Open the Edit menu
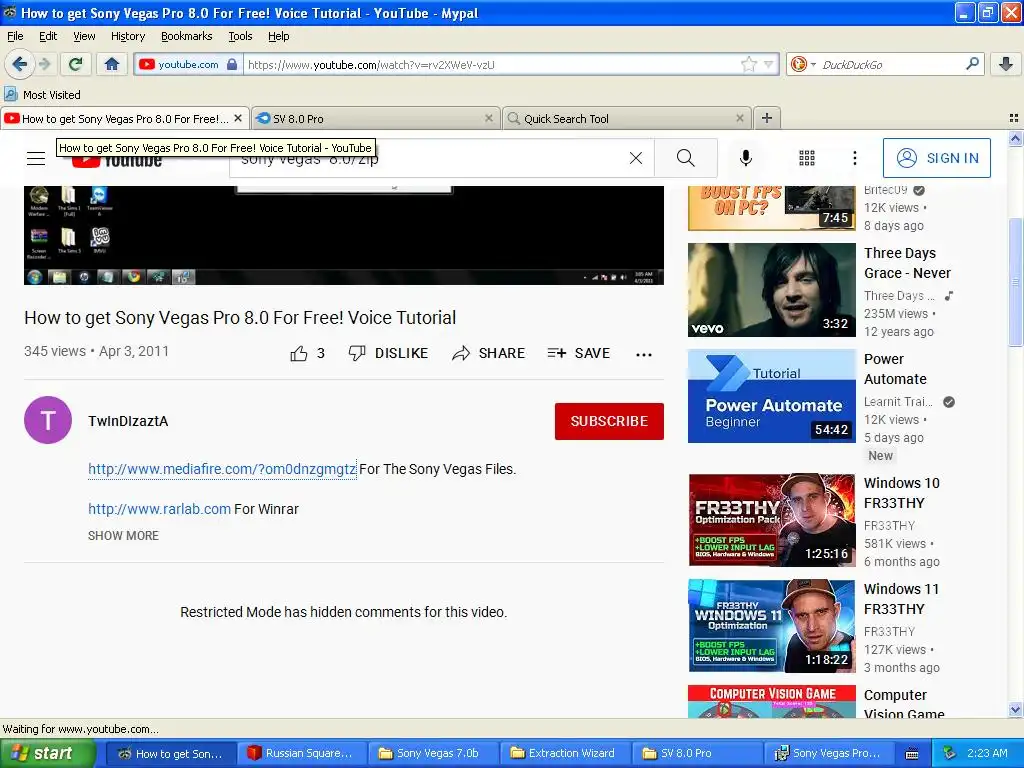This screenshot has width=1024, height=768. (x=48, y=36)
